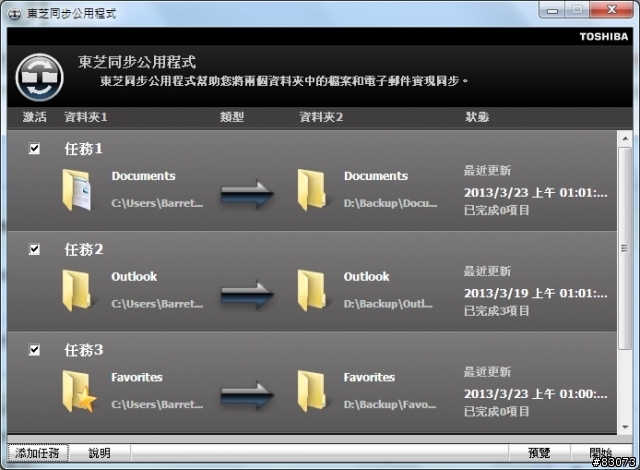Click the destination Outlook folder name

(367, 277)
